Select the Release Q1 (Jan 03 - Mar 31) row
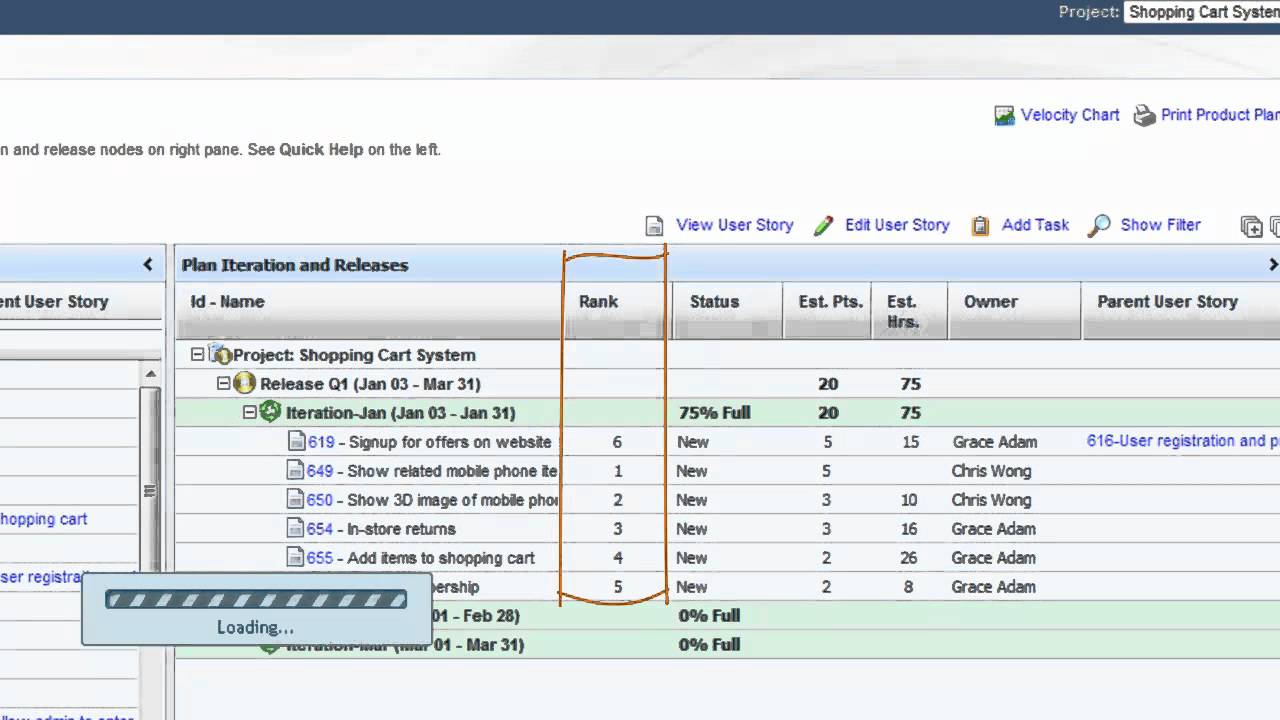Image resolution: width=1280 pixels, height=720 pixels. [x=727, y=383]
